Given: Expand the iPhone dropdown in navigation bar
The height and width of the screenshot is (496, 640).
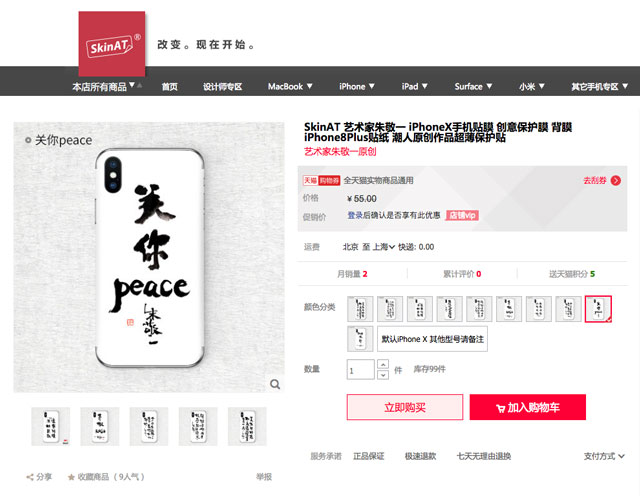Looking at the screenshot, I should pos(357,87).
